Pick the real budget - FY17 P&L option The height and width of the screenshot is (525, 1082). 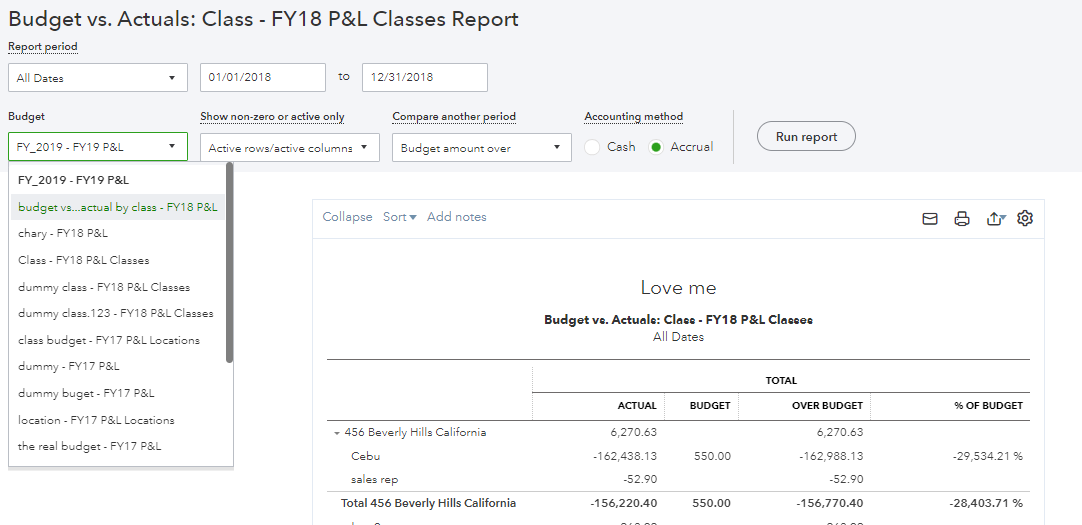89,446
